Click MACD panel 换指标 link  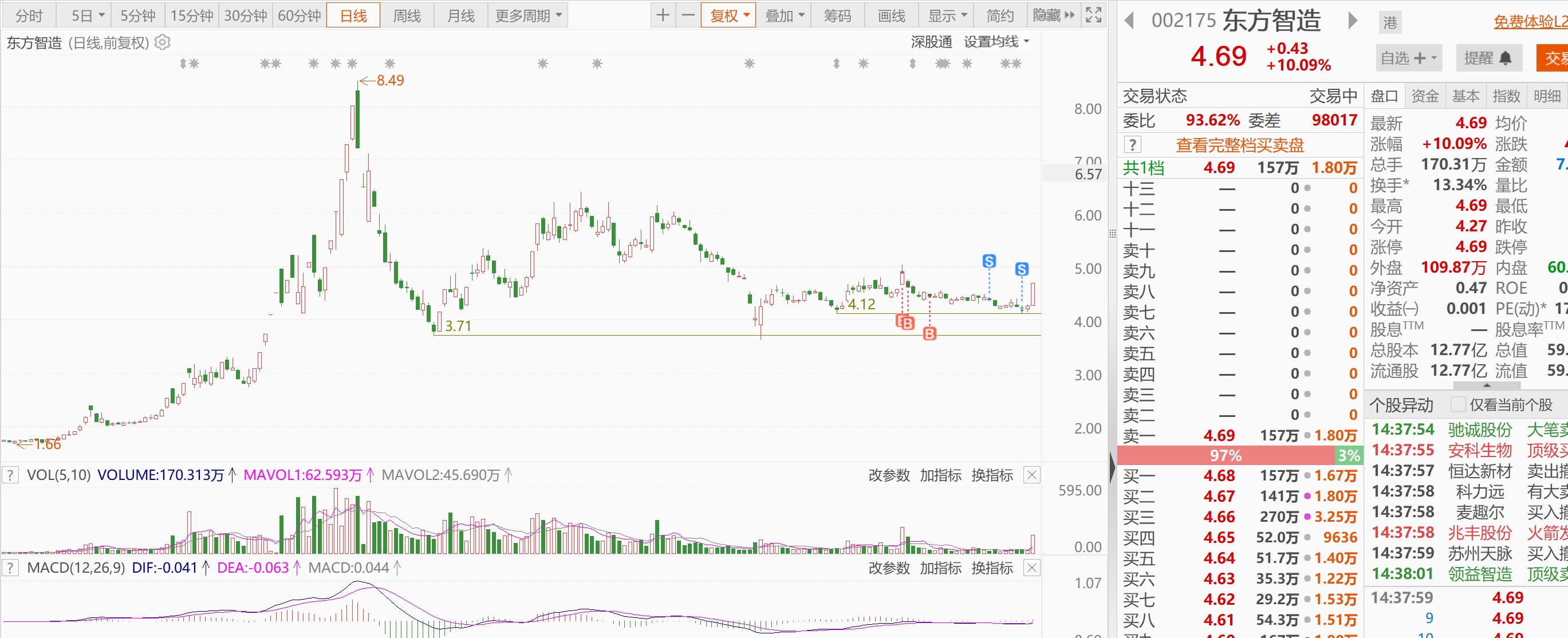pyautogui.click(x=992, y=568)
